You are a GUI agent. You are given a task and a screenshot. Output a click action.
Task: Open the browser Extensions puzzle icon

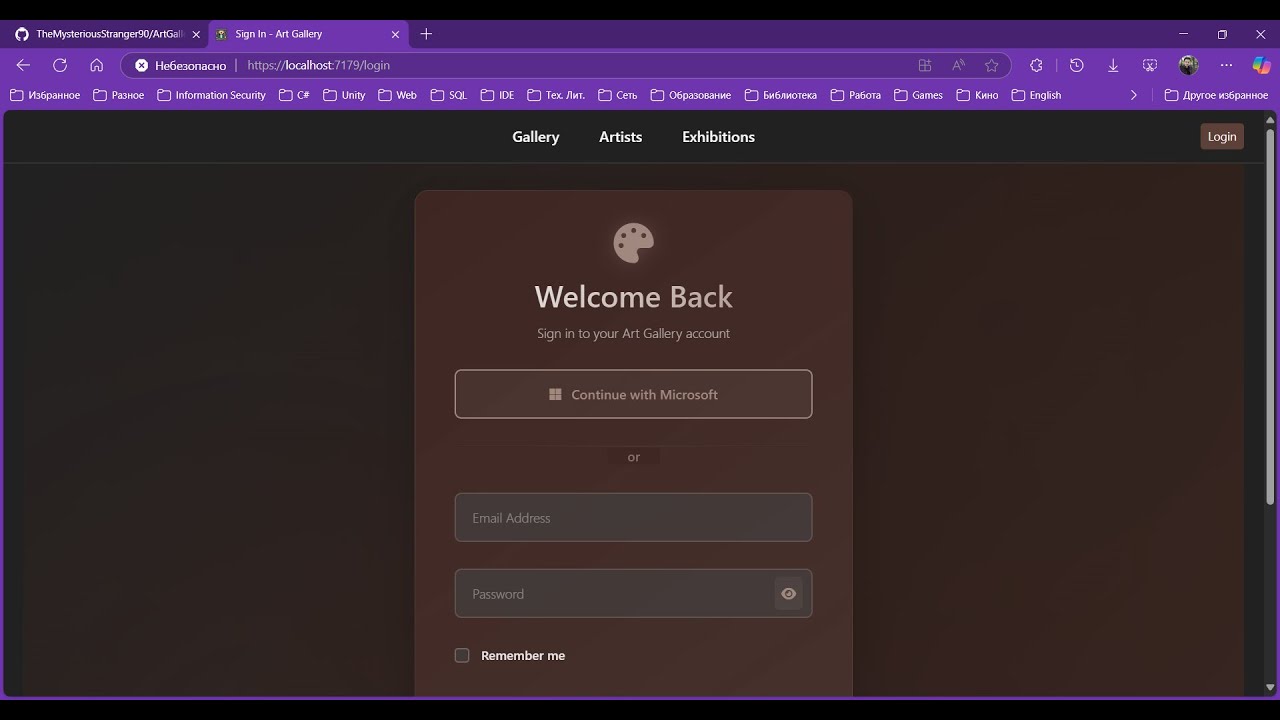[x=1036, y=65]
